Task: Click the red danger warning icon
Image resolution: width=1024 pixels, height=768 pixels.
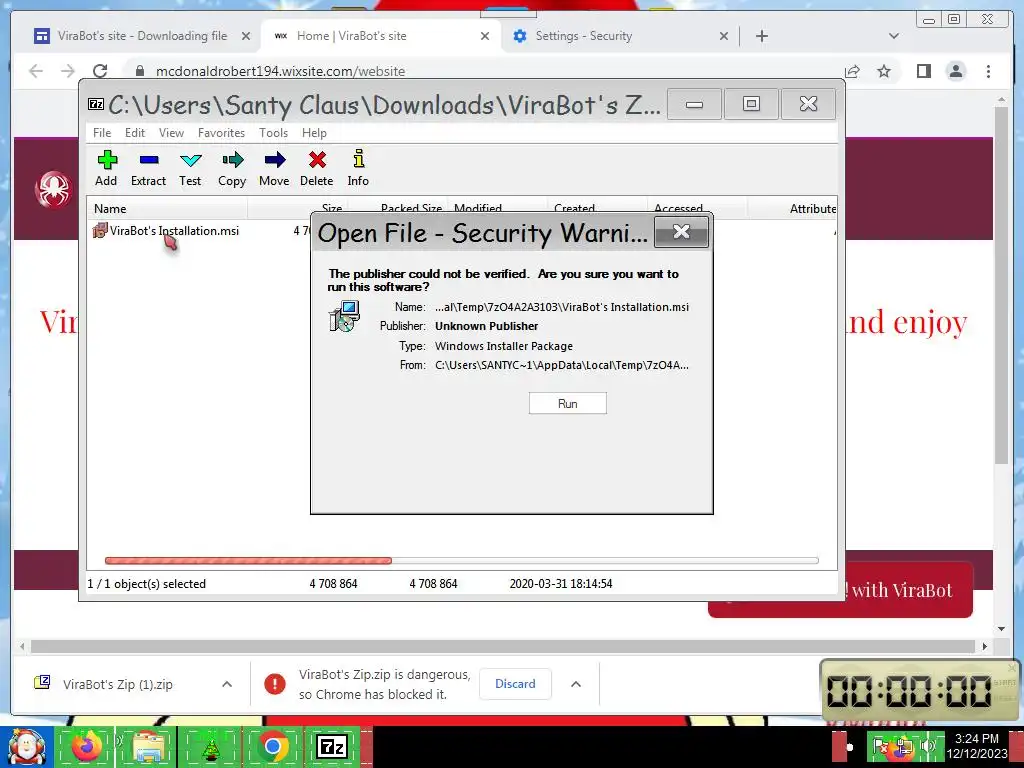Action: (275, 684)
